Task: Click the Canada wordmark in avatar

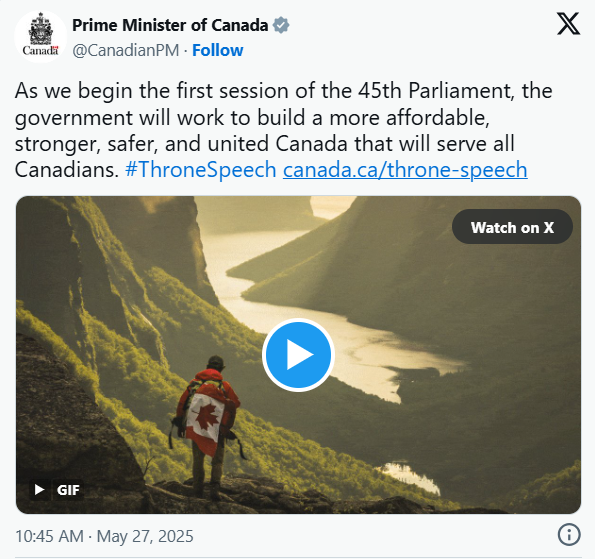Action: pos(40,50)
